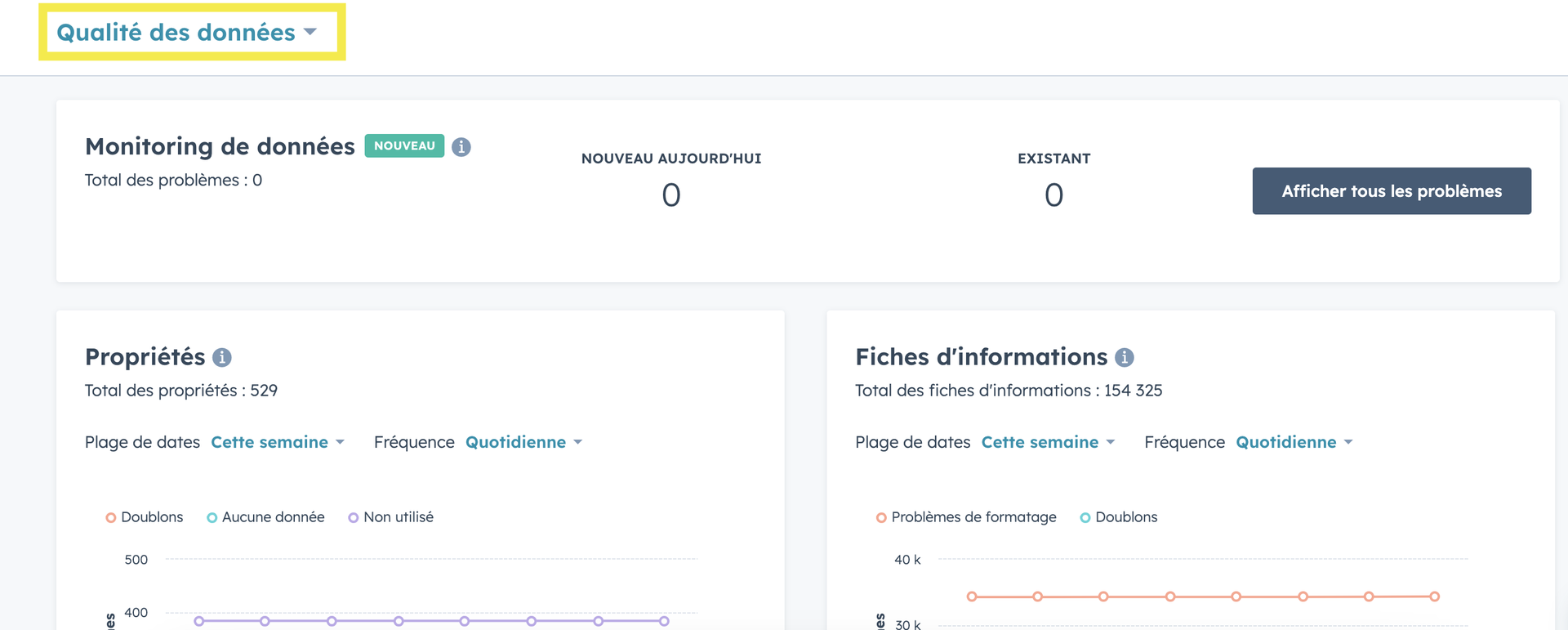This screenshot has height=630, width=1568.
Task: Click Total des problèmes : 0 text
Action: pos(173,180)
